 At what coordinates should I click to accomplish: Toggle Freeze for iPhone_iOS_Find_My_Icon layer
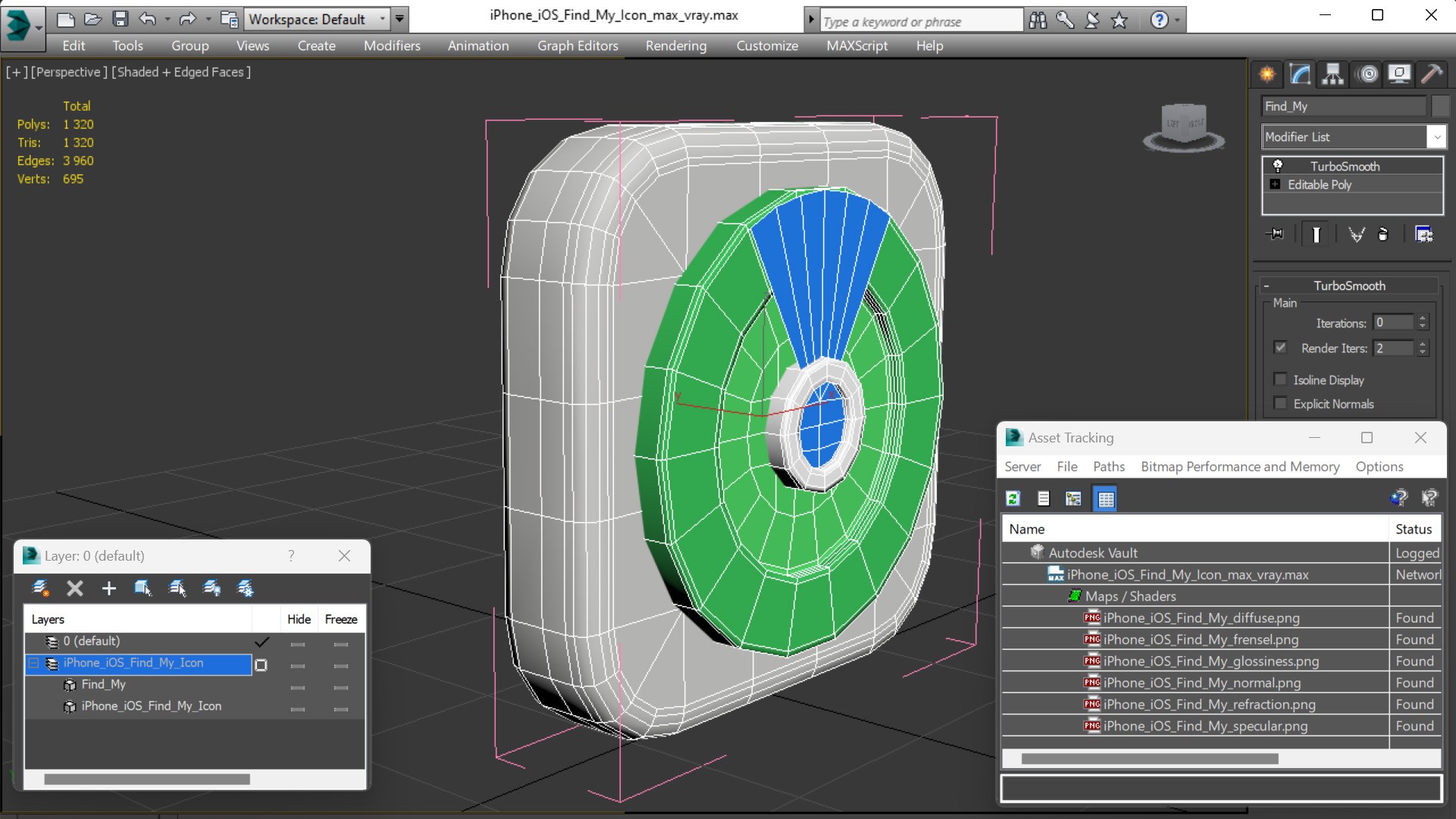(x=341, y=666)
